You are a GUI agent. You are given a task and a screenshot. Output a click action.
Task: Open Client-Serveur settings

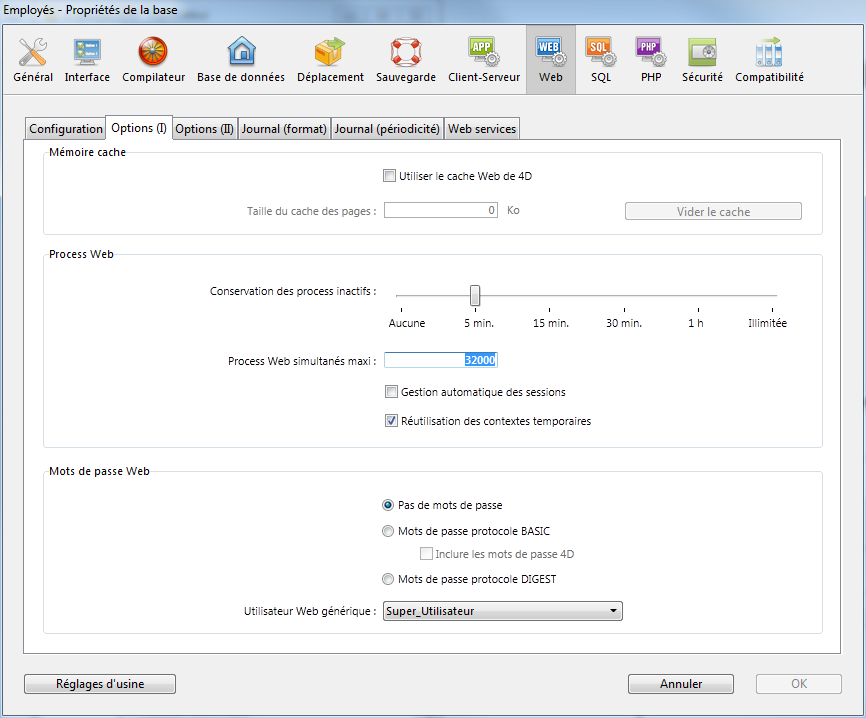tap(484, 60)
